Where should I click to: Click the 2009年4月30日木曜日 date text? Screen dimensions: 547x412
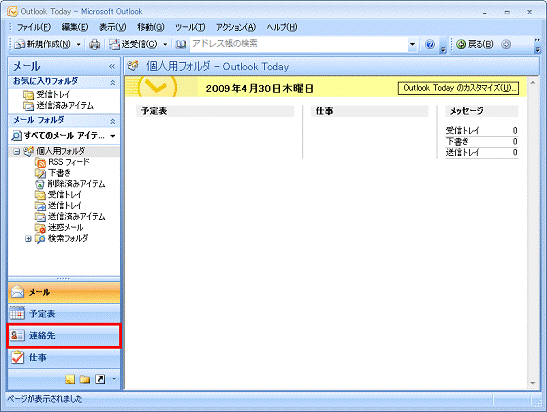coord(259,88)
